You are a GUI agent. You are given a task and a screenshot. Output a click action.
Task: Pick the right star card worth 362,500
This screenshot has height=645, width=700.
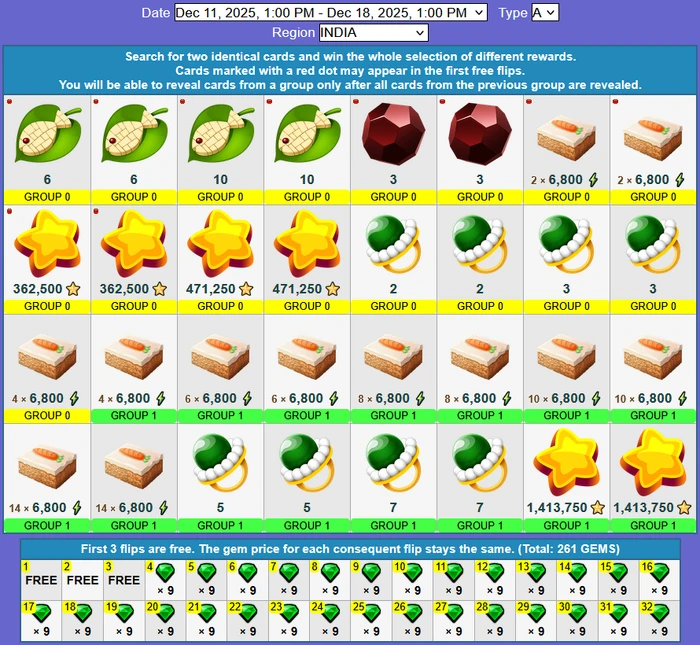coord(134,259)
